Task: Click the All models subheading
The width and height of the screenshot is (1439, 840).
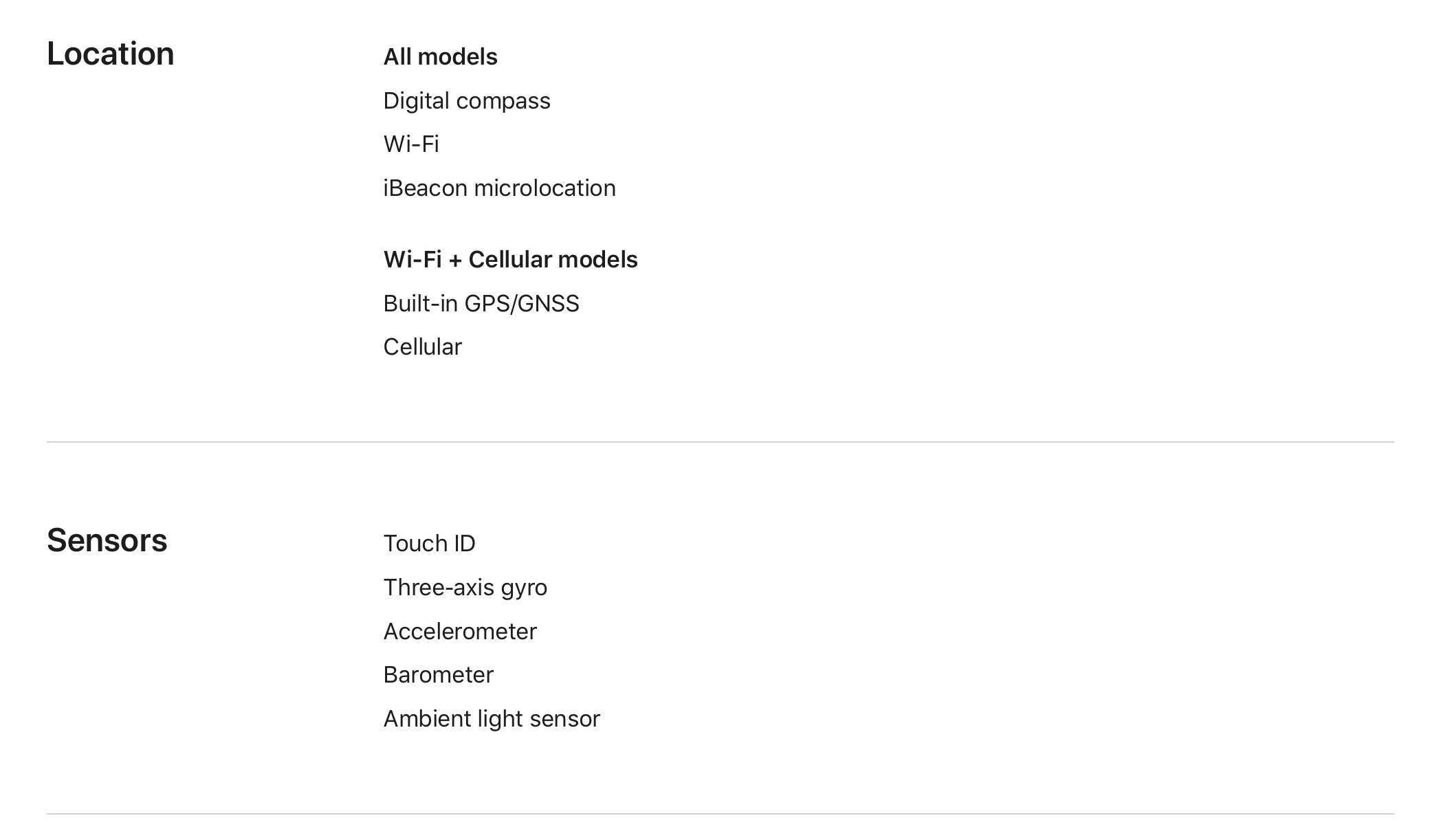Action: [x=440, y=57]
